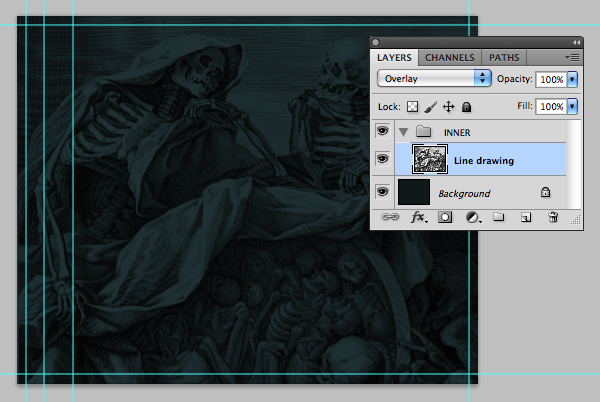Toggle lock image pixels brush icon

click(x=430, y=107)
